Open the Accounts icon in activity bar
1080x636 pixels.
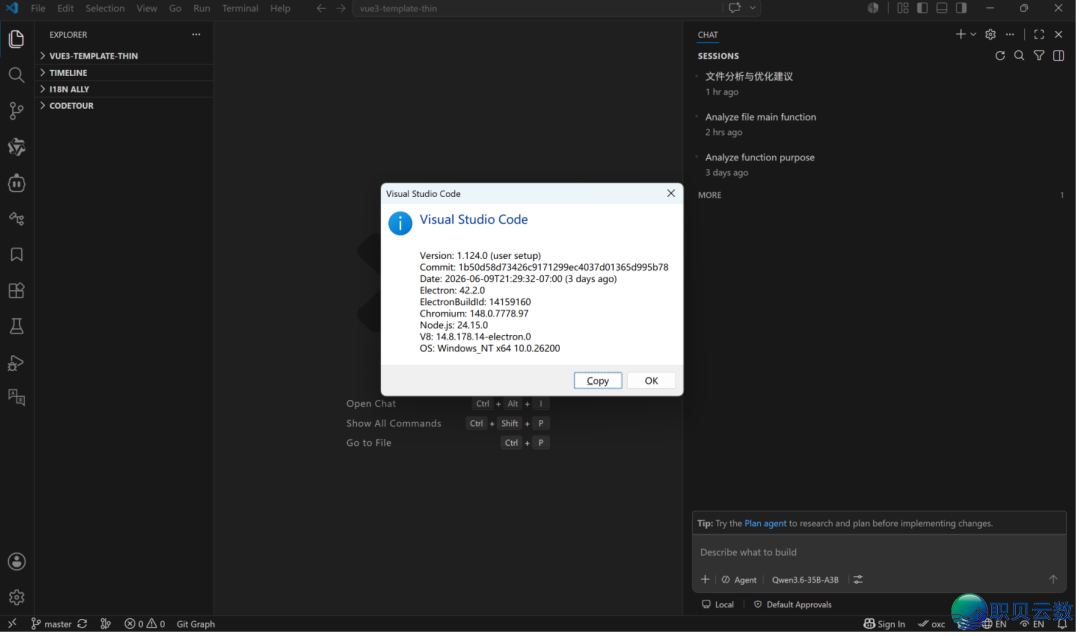[x=17, y=563]
